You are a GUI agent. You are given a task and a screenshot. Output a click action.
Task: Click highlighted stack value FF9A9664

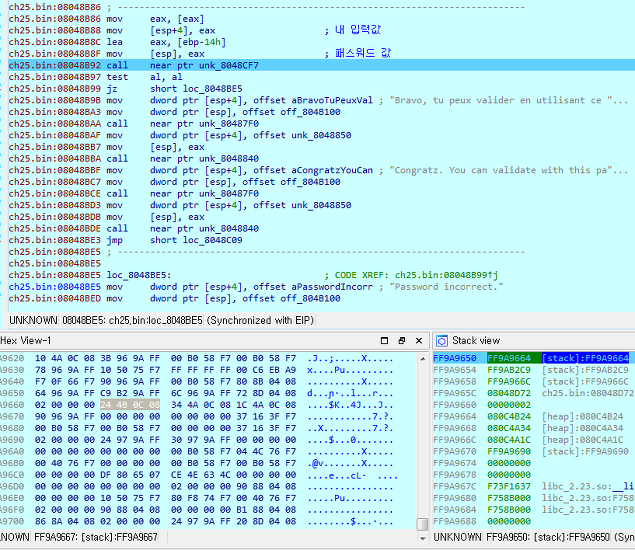coord(509,358)
